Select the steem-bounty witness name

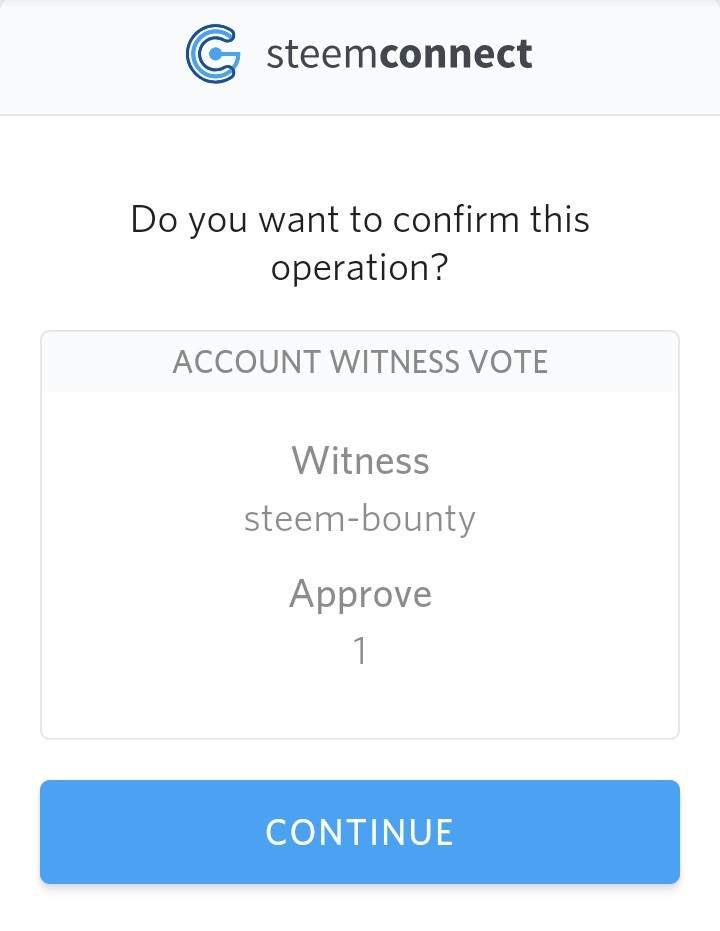point(360,520)
